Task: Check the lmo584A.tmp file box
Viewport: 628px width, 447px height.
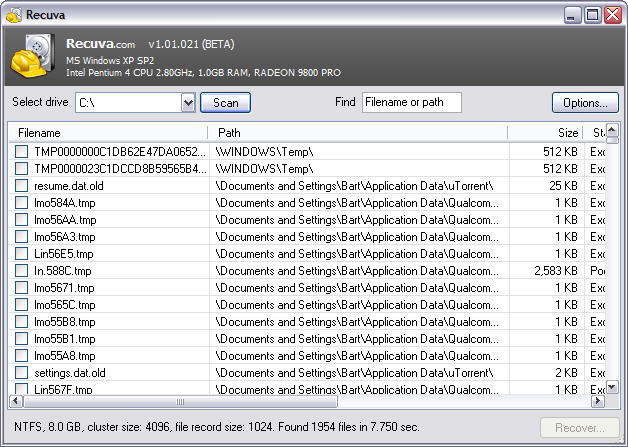Action: click(x=22, y=203)
